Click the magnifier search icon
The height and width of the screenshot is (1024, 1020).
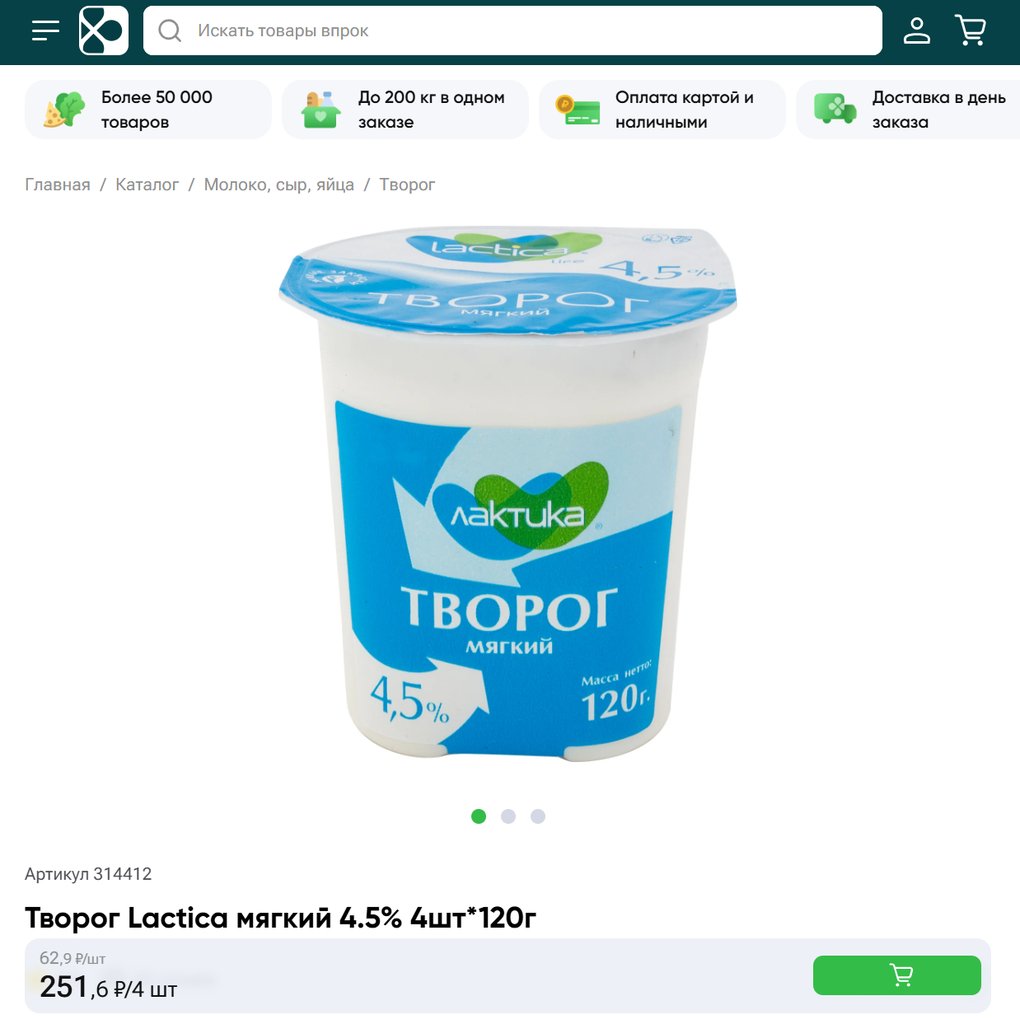click(170, 31)
